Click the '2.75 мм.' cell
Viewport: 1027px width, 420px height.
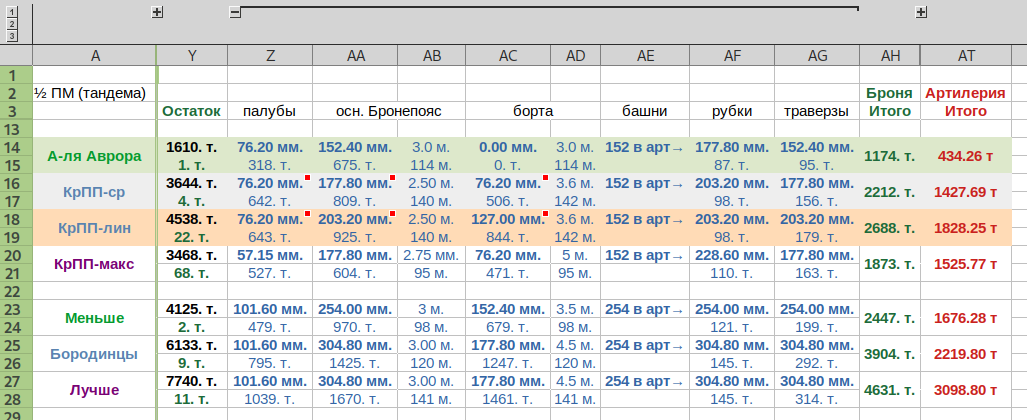click(432, 255)
